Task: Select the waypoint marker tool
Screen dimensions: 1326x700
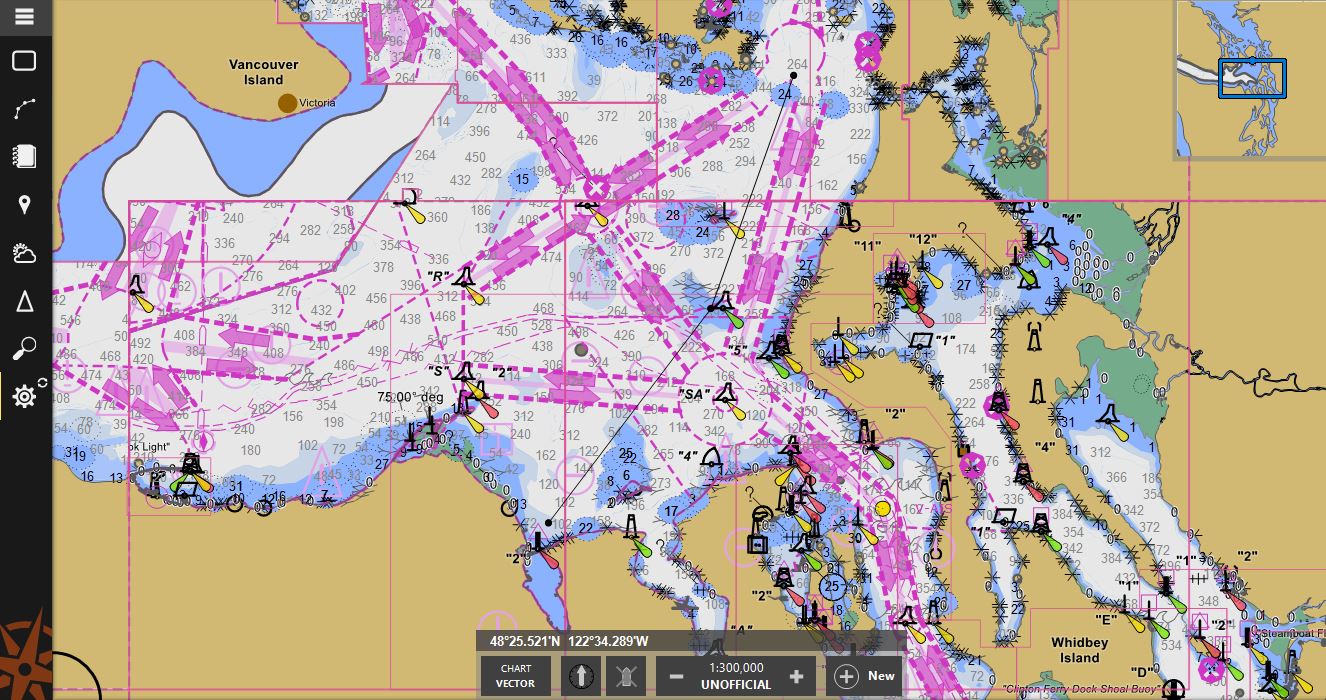Action: pos(24,205)
